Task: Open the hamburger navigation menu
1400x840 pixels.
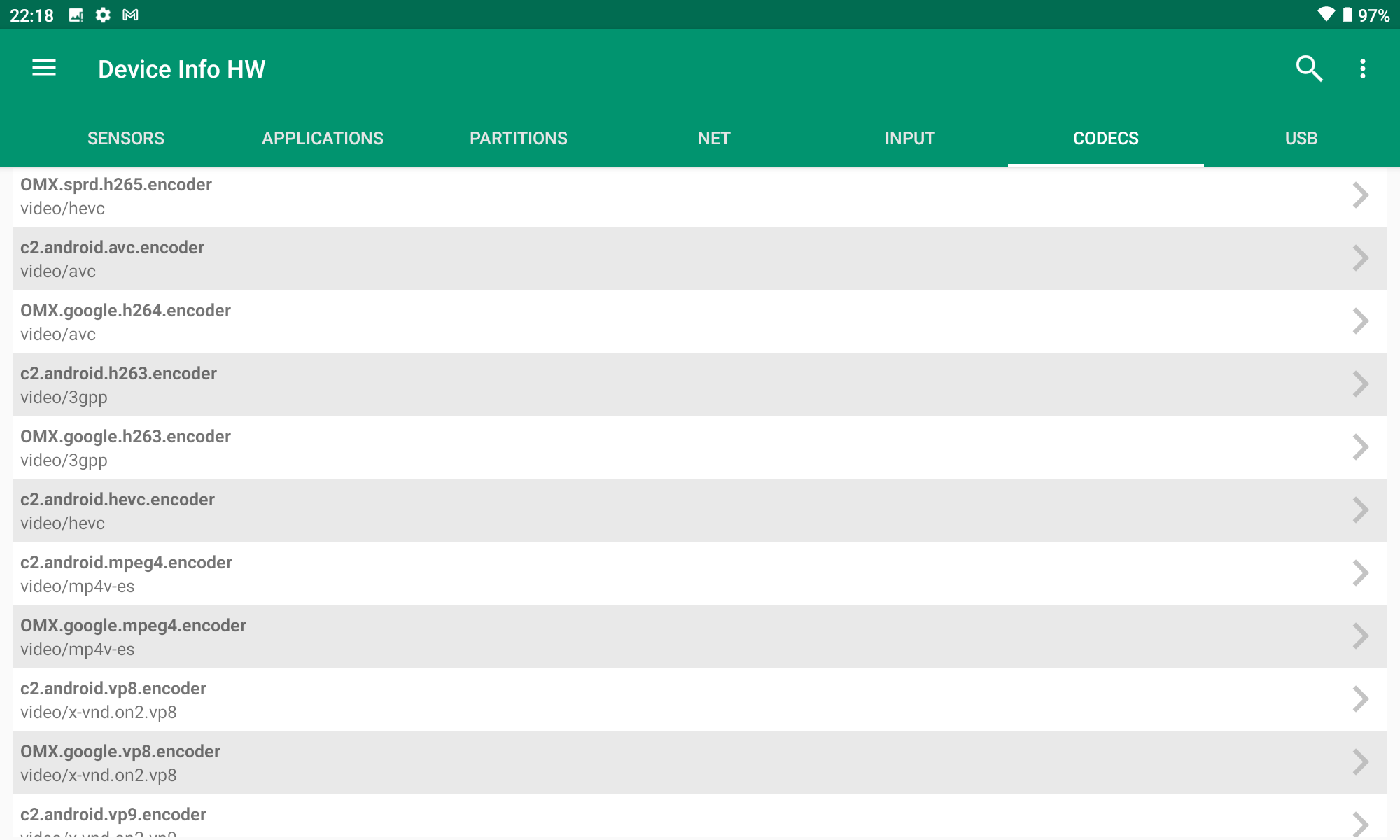Action: [x=44, y=68]
